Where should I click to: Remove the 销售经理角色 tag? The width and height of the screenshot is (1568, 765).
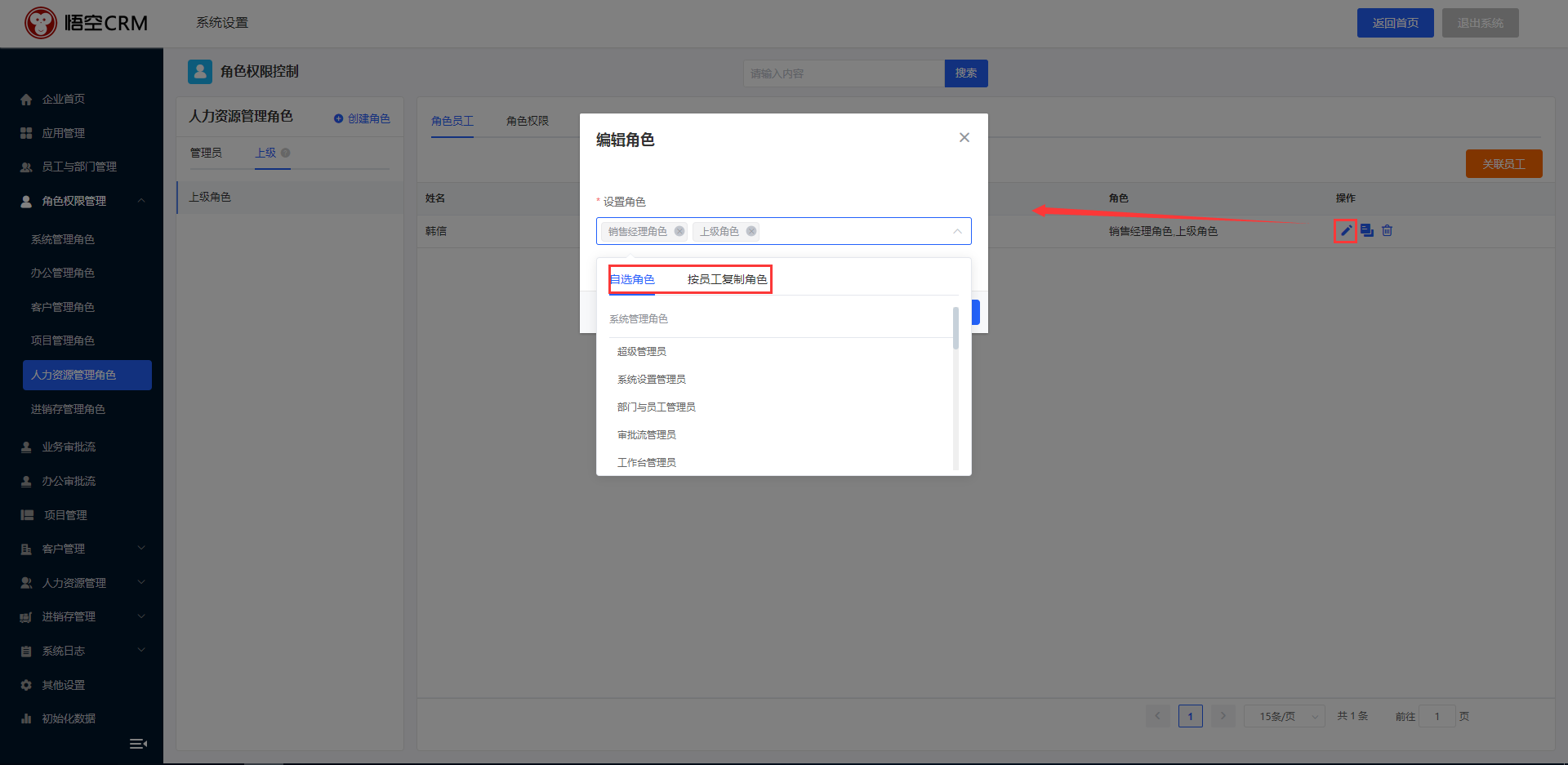tap(679, 231)
